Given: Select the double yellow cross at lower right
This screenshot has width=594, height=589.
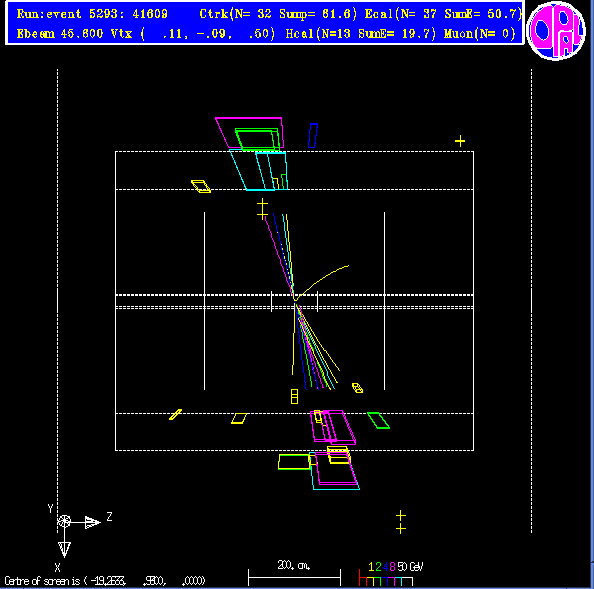Looking at the screenshot, I should coord(401,522).
